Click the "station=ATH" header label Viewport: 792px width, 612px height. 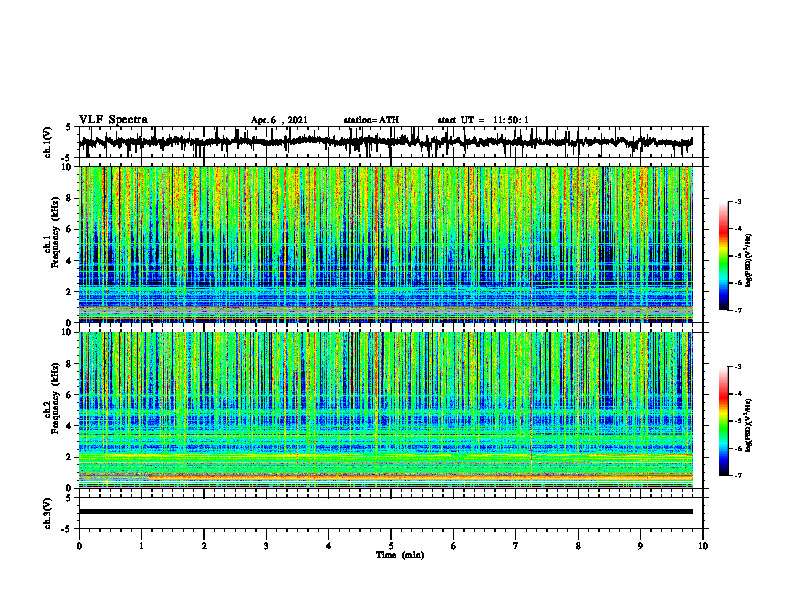(371, 120)
